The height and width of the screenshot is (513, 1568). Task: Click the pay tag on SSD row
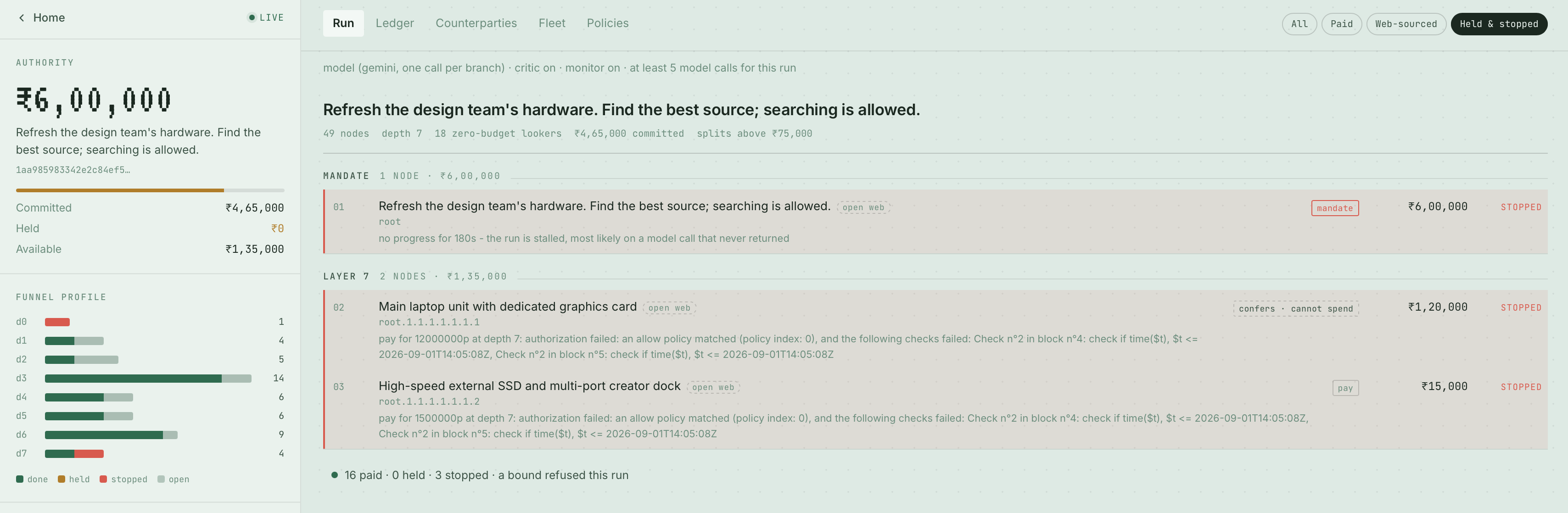click(x=1345, y=388)
